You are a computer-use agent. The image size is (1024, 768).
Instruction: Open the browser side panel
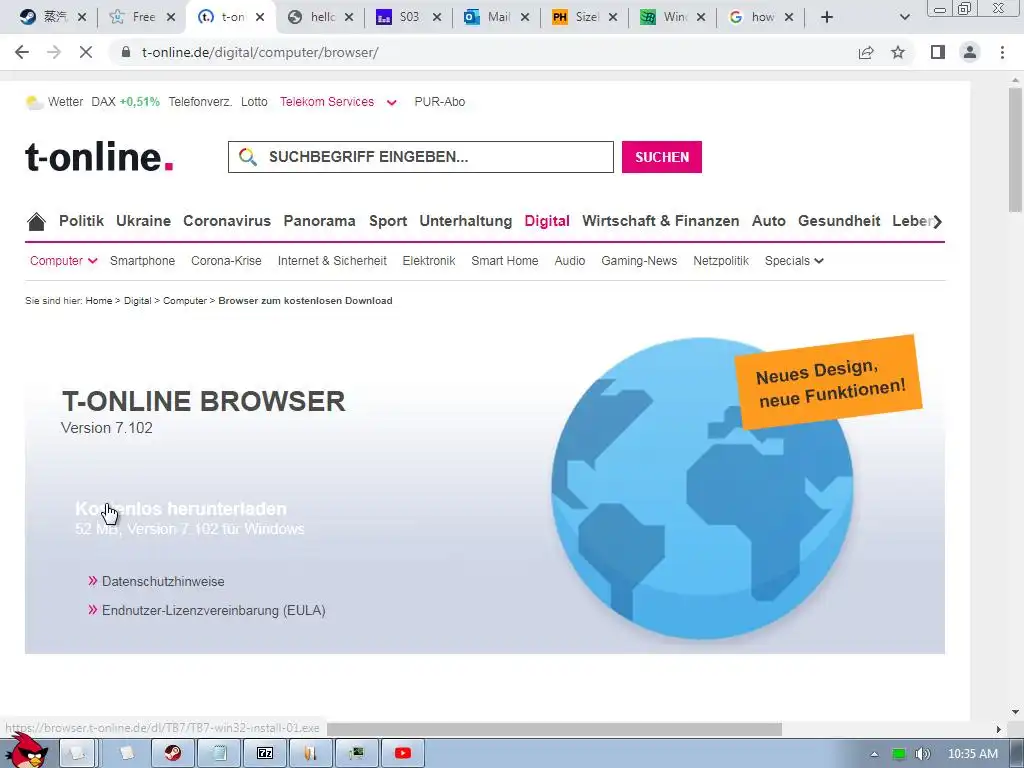click(x=938, y=52)
